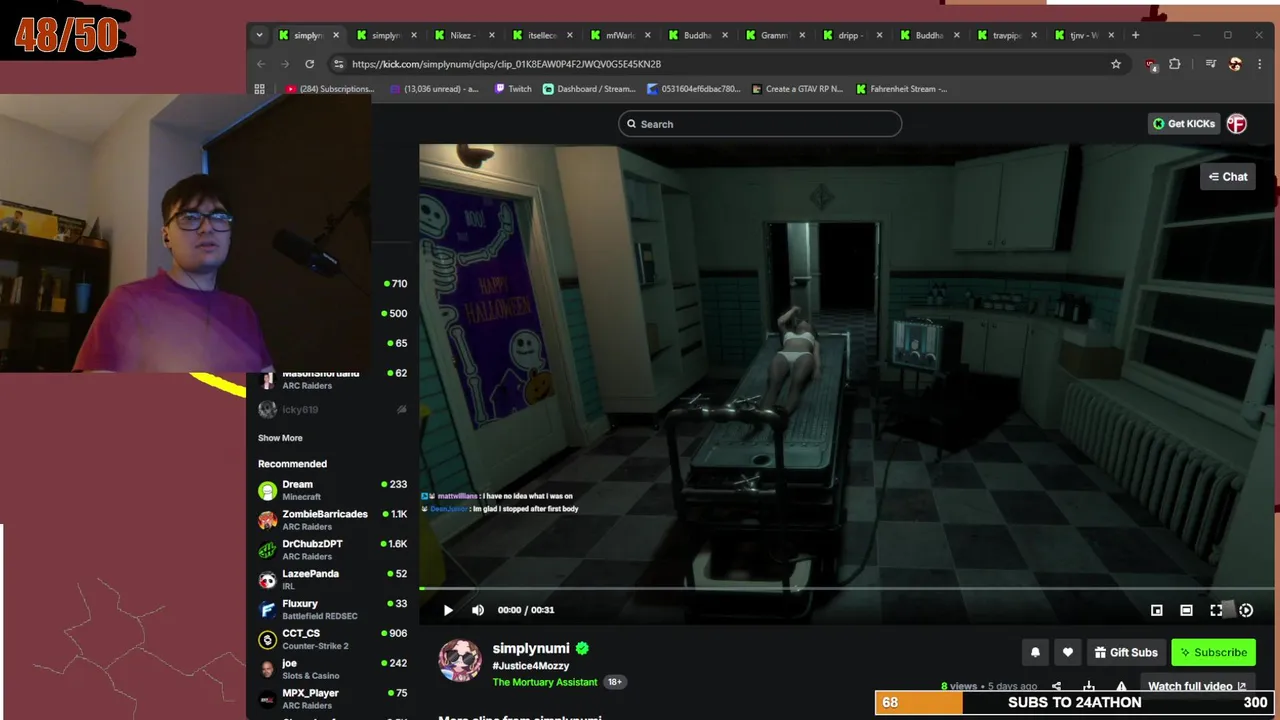Report the clip warning icon
1280x720 pixels.
pyautogui.click(x=1121, y=687)
